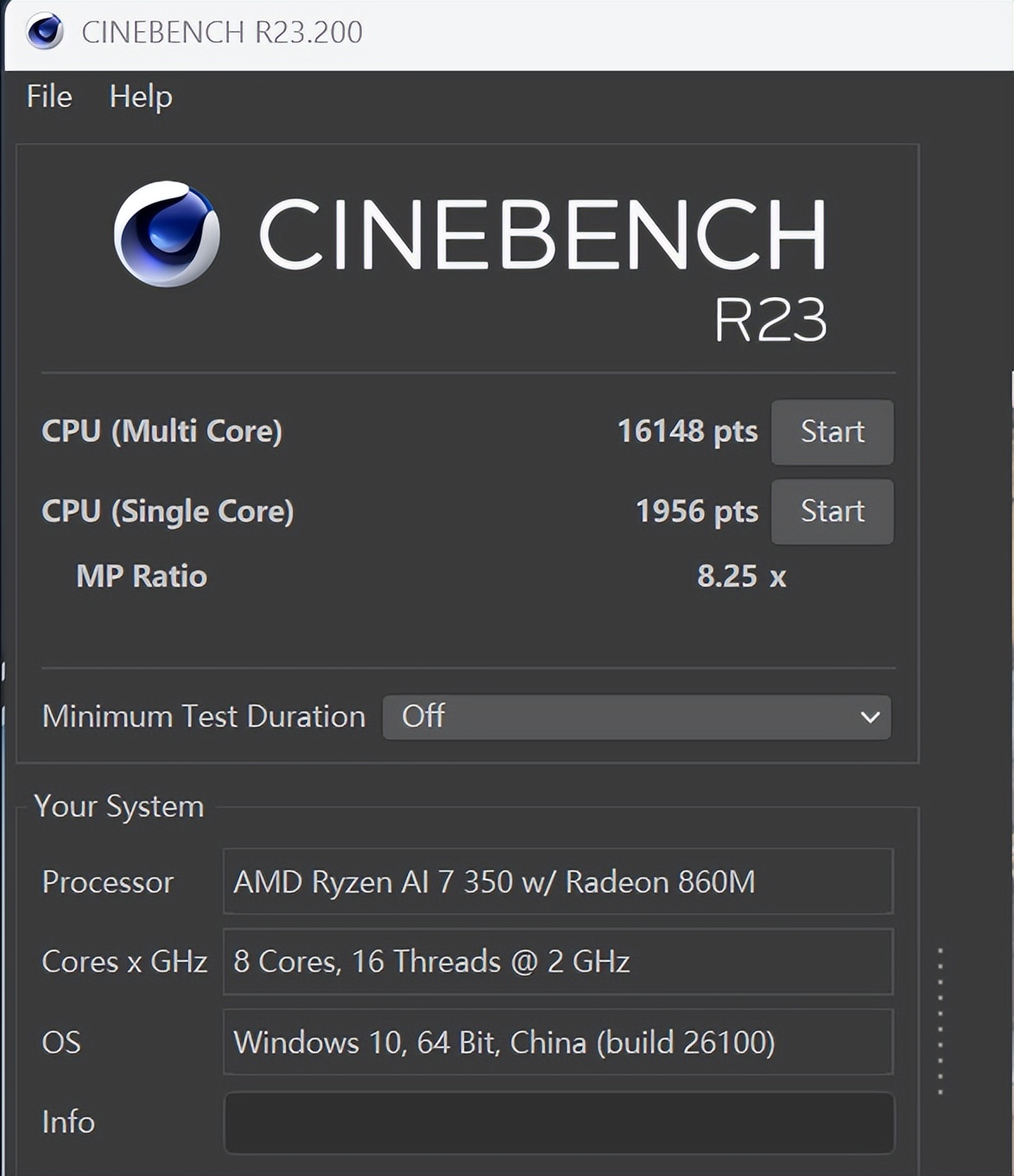Click the CINEBENCH R23.200 window title
The width and height of the screenshot is (1014, 1176).
coord(222,32)
